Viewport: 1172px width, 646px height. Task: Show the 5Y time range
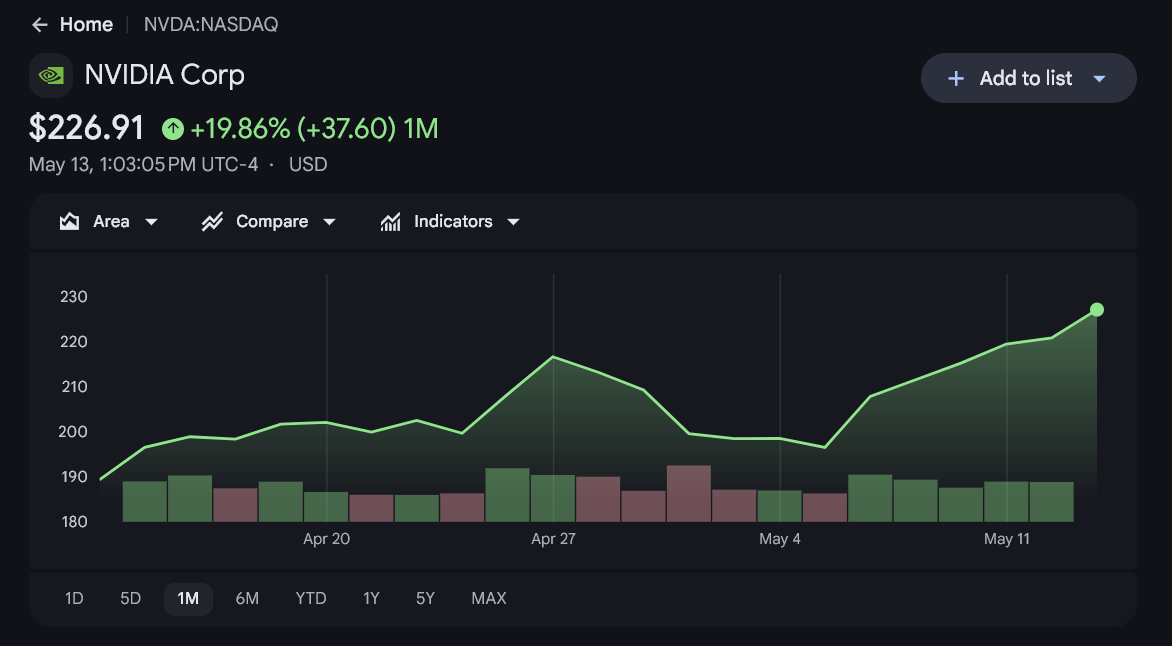pyautogui.click(x=425, y=599)
